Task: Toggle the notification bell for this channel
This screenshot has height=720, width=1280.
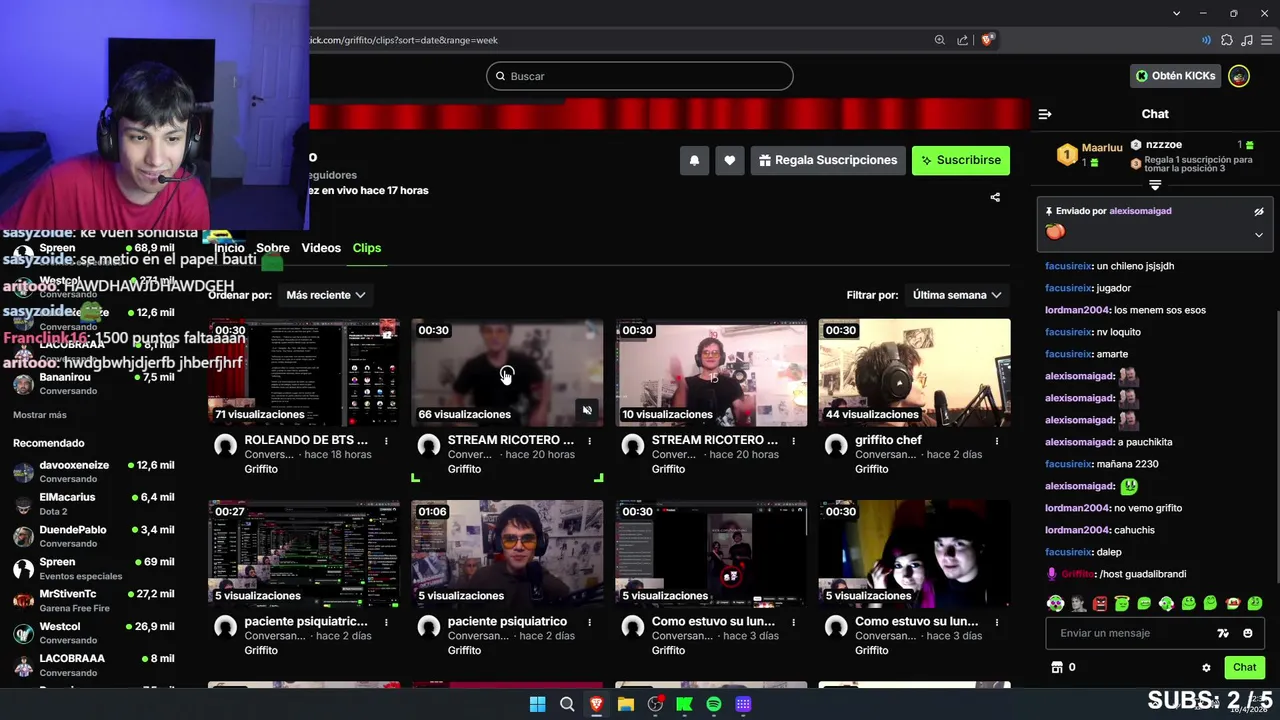Action: pyautogui.click(x=694, y=160)
